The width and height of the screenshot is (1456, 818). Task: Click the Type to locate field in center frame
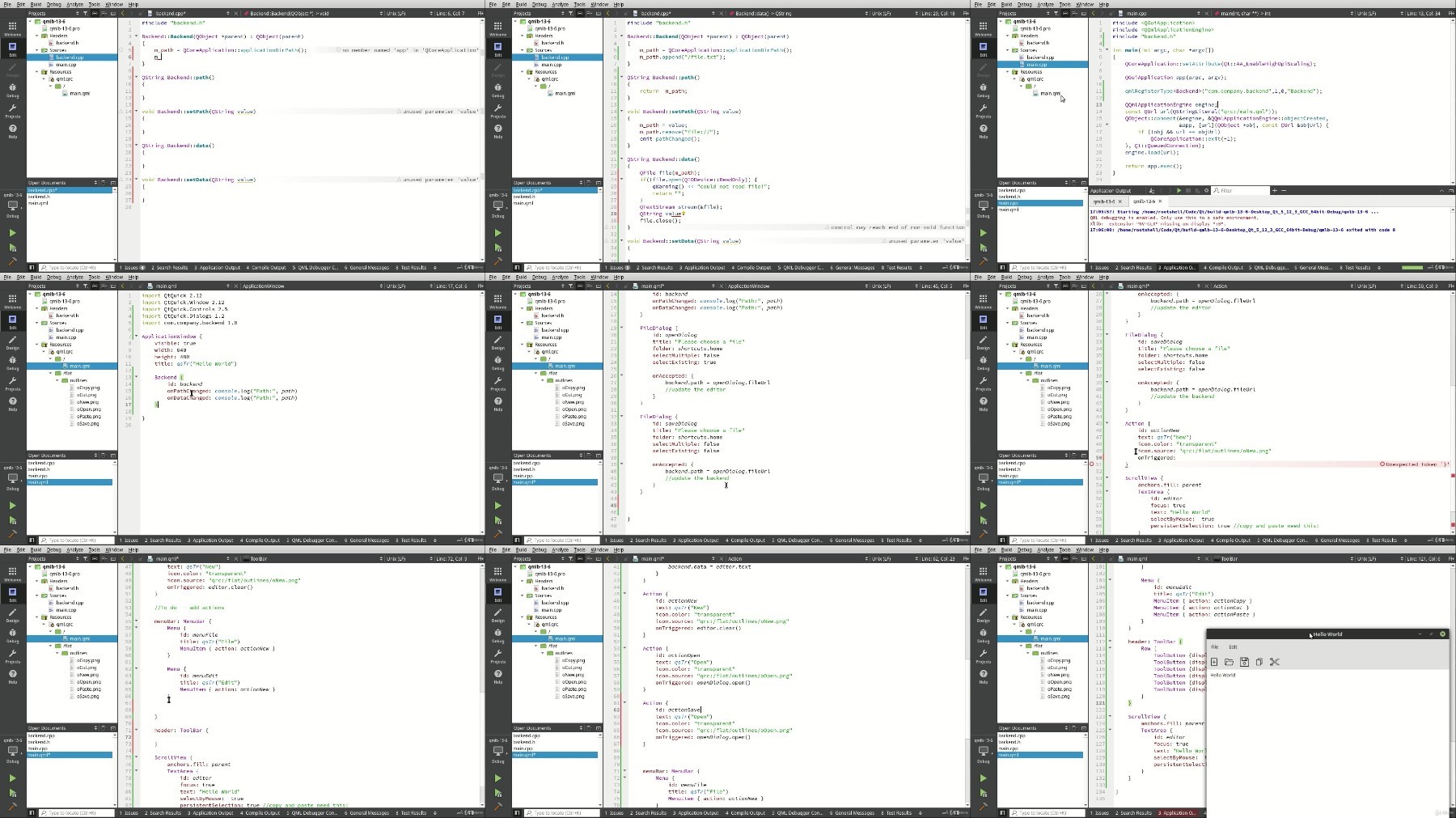point(562,540)
